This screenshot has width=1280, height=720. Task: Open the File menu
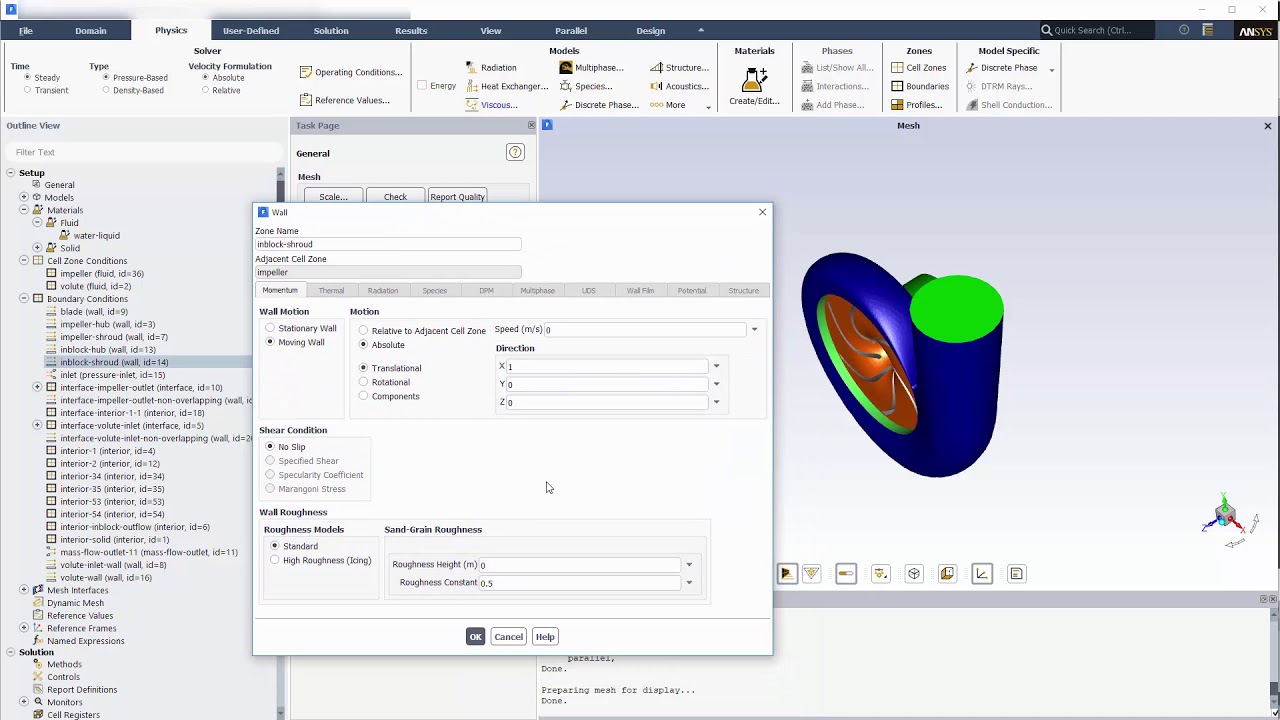pos(26,31)
